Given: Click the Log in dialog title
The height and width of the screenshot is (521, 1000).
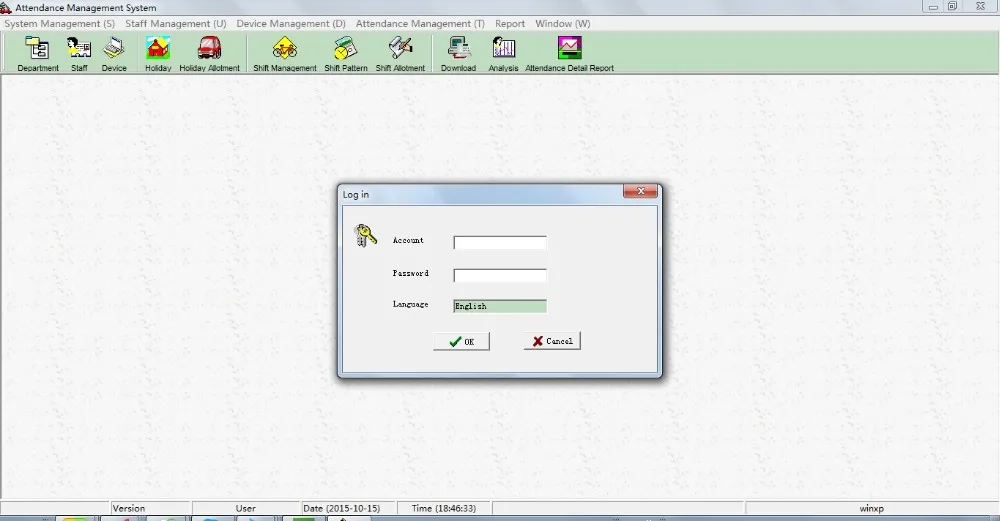Looking at the screenshot, I should coord(356,194).
